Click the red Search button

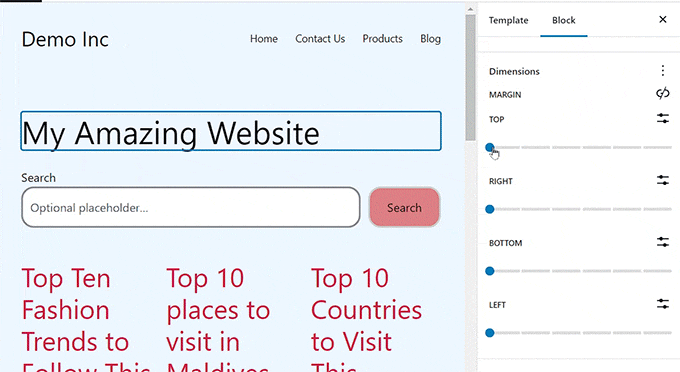(404, 208)
